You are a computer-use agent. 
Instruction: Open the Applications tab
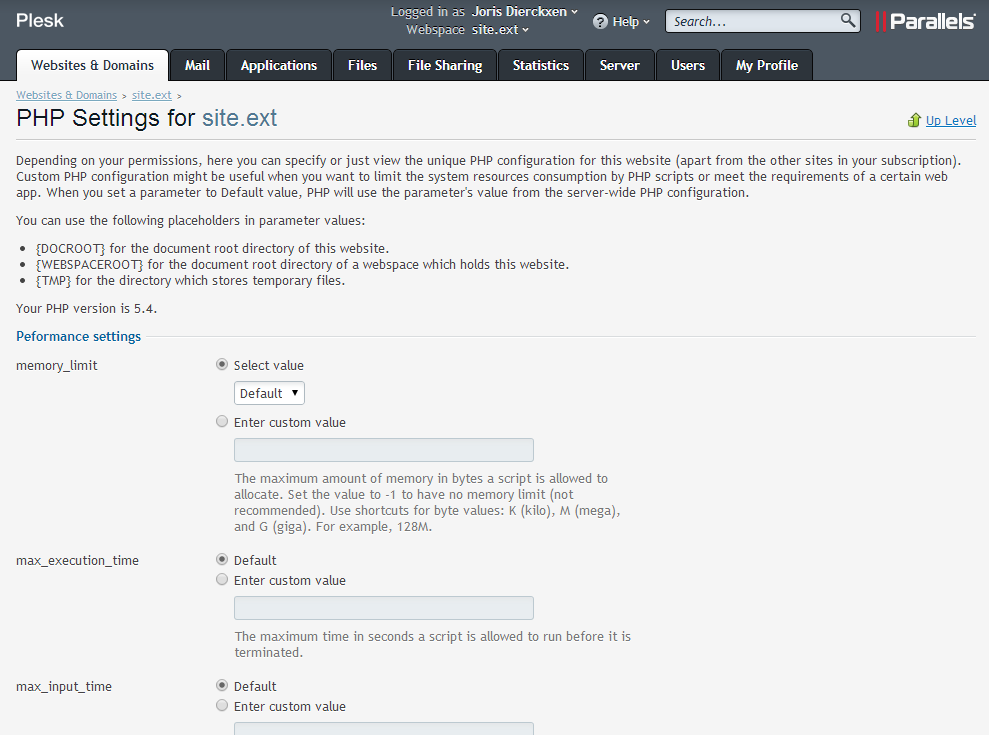(x=279, y=66)
